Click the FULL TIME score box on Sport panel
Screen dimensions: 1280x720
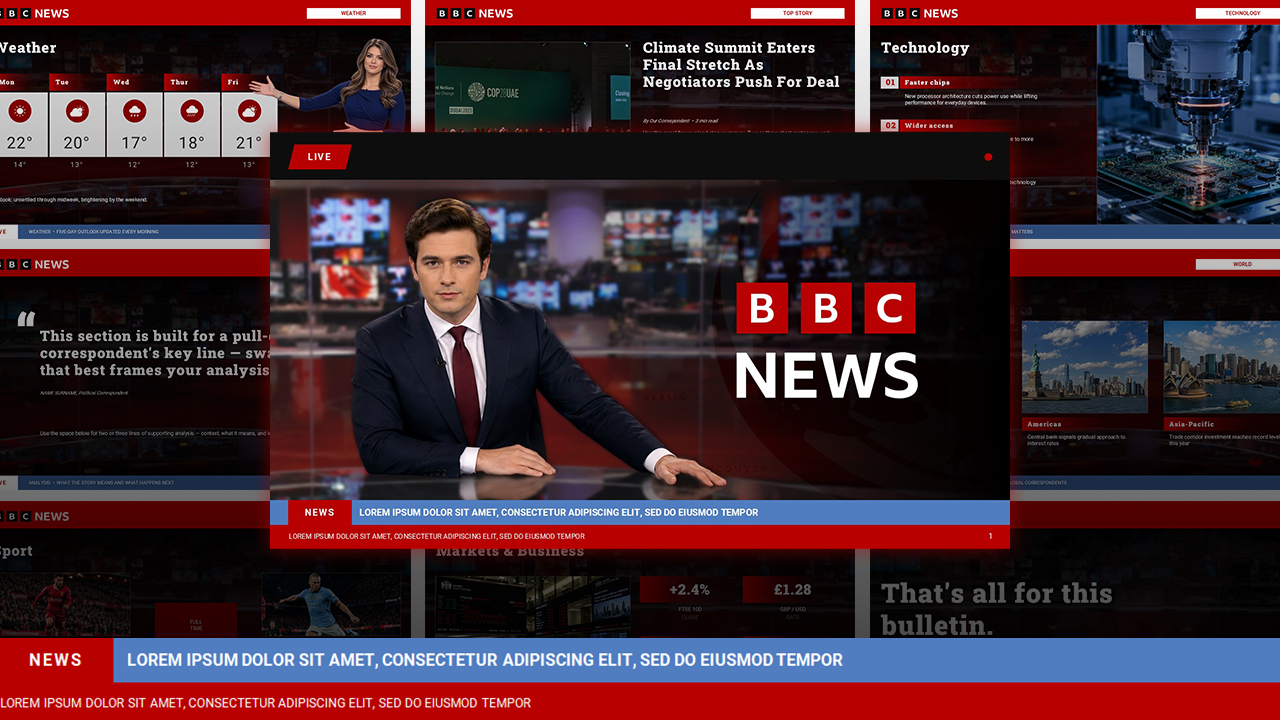(x=196, y=621)
